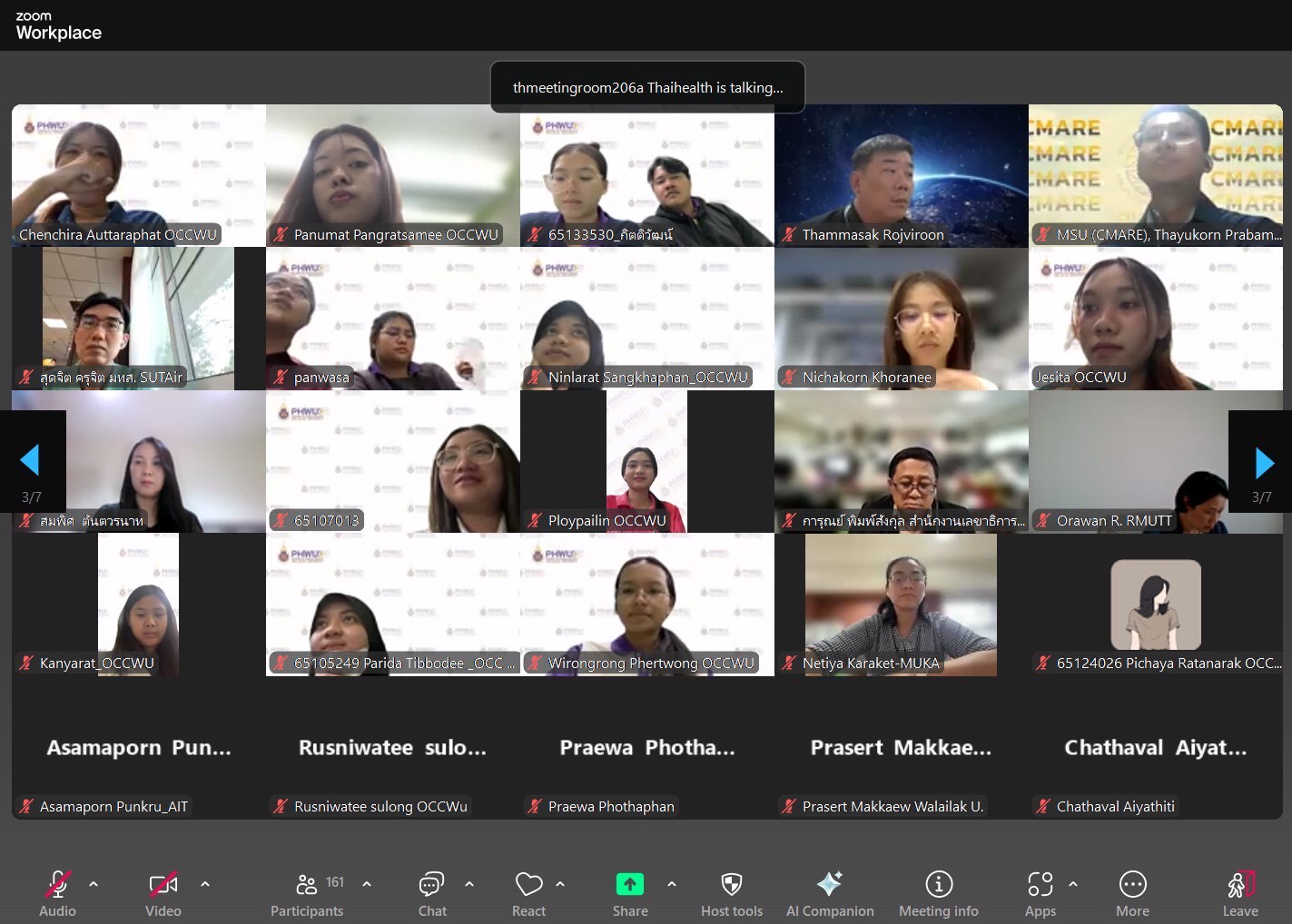
Task: Launch AI Companion
Action: (829, 893)
